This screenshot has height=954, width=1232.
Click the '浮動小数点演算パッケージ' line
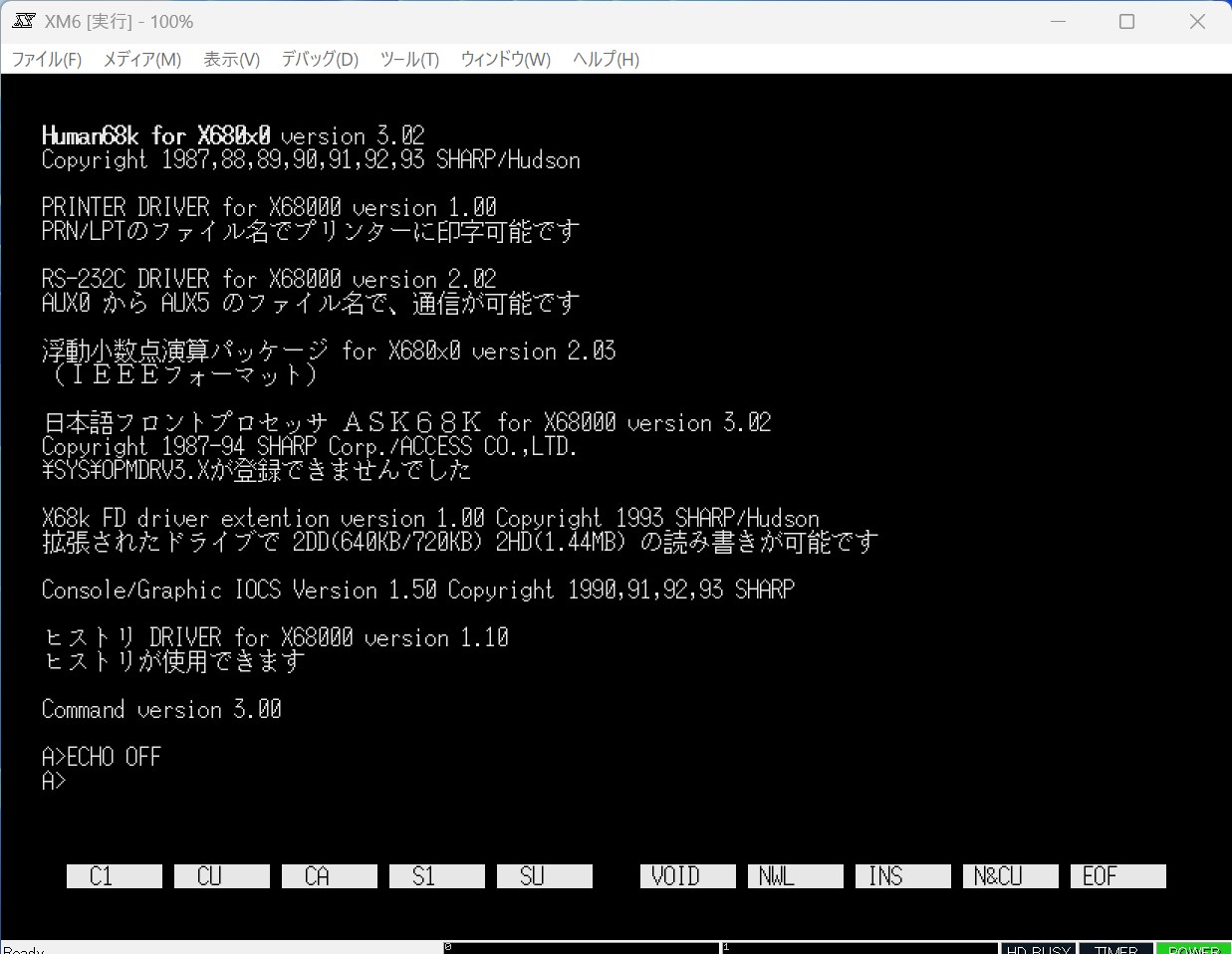[x=329, y=351]
